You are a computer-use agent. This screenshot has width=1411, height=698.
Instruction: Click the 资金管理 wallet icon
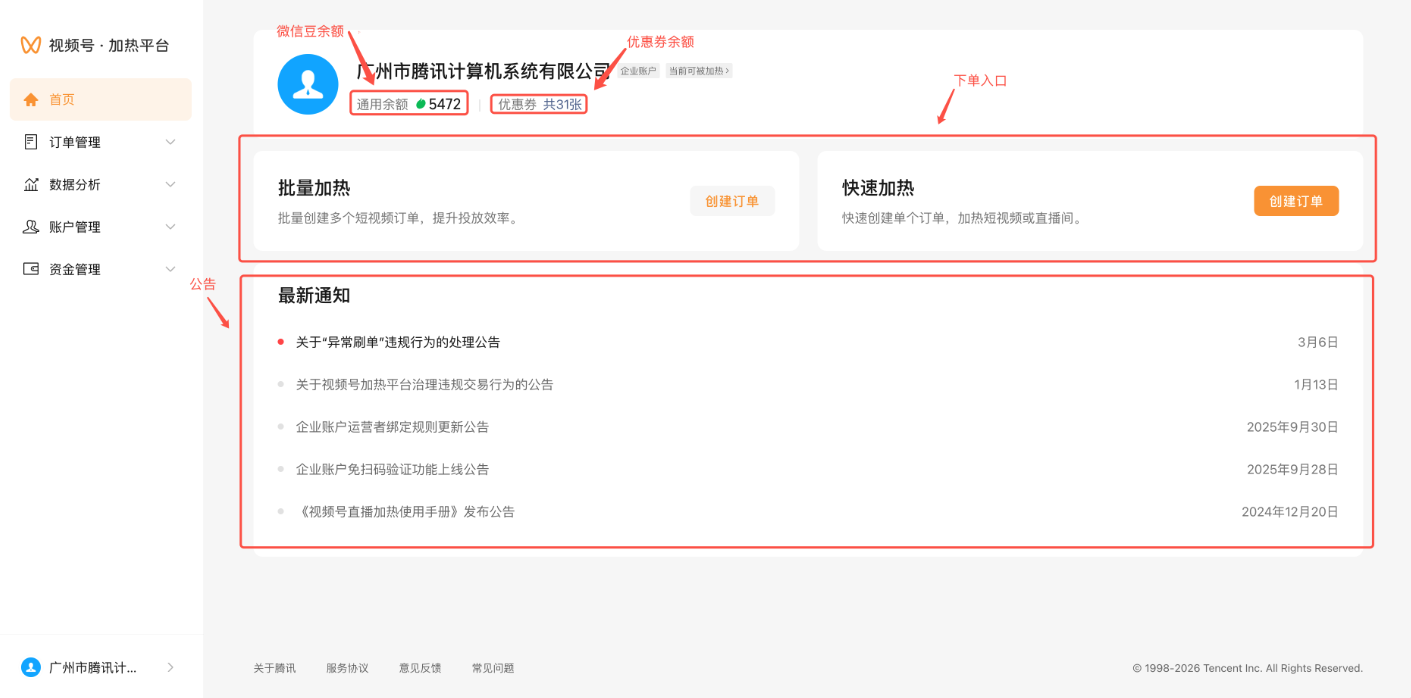pyautogui.click(x=31, y=269)
